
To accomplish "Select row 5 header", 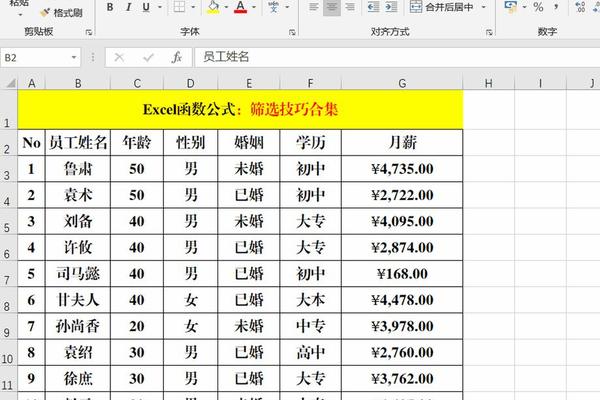I will tap(8, 221).
